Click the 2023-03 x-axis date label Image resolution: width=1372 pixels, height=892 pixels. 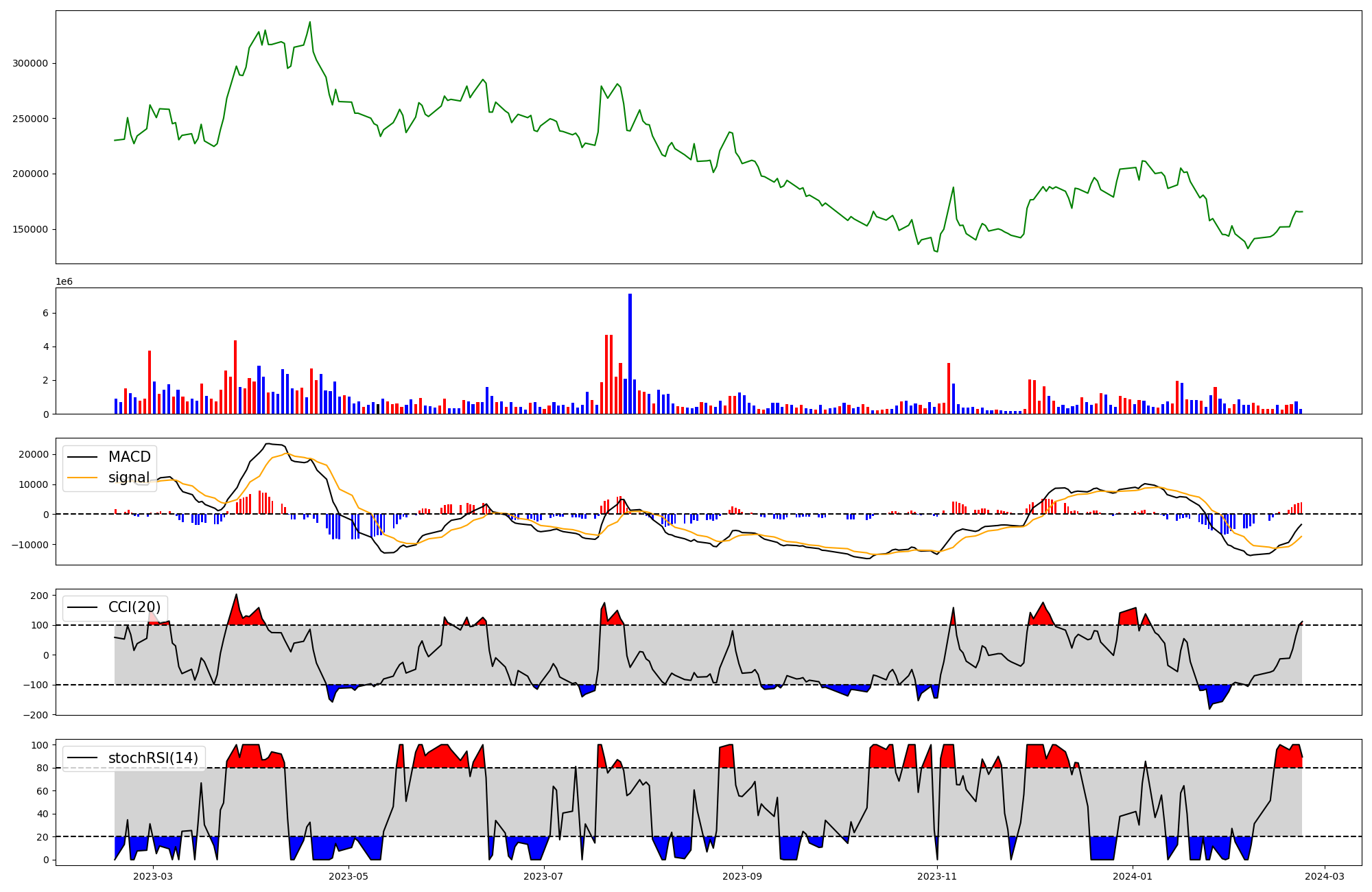tap(153, 876)
